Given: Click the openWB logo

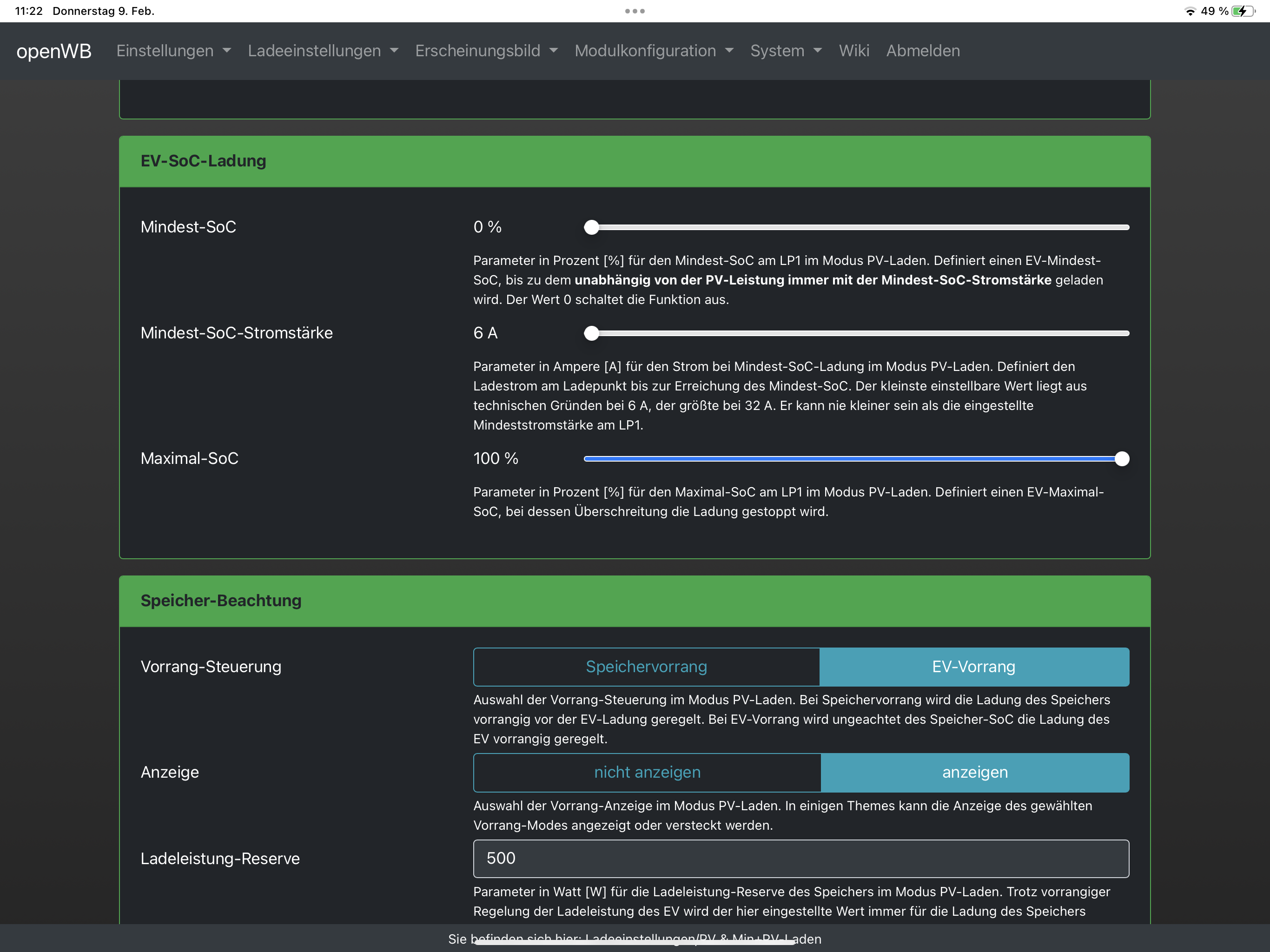Looking at the screenshot, I should point(54,51).
